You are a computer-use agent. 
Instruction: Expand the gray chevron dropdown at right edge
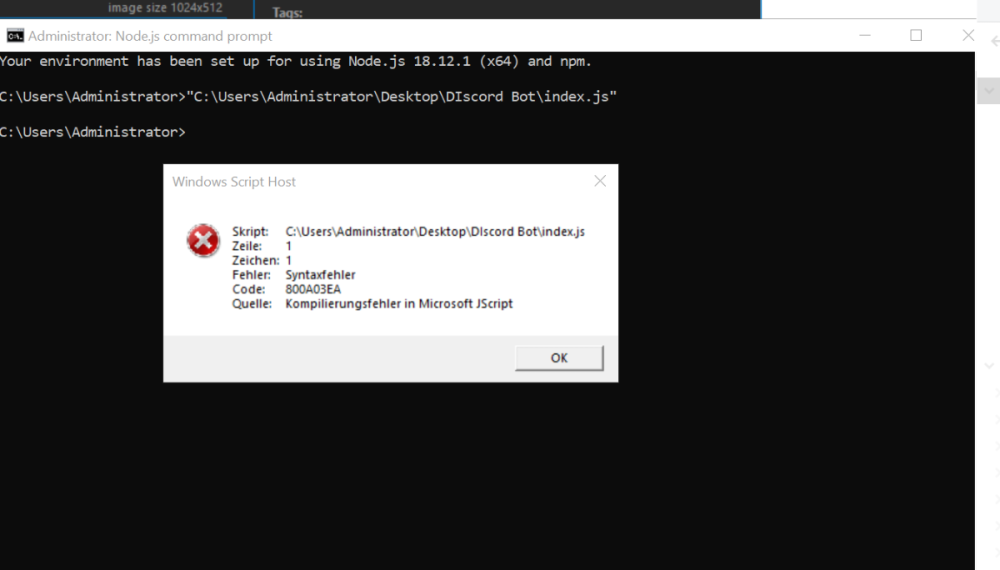990,91
